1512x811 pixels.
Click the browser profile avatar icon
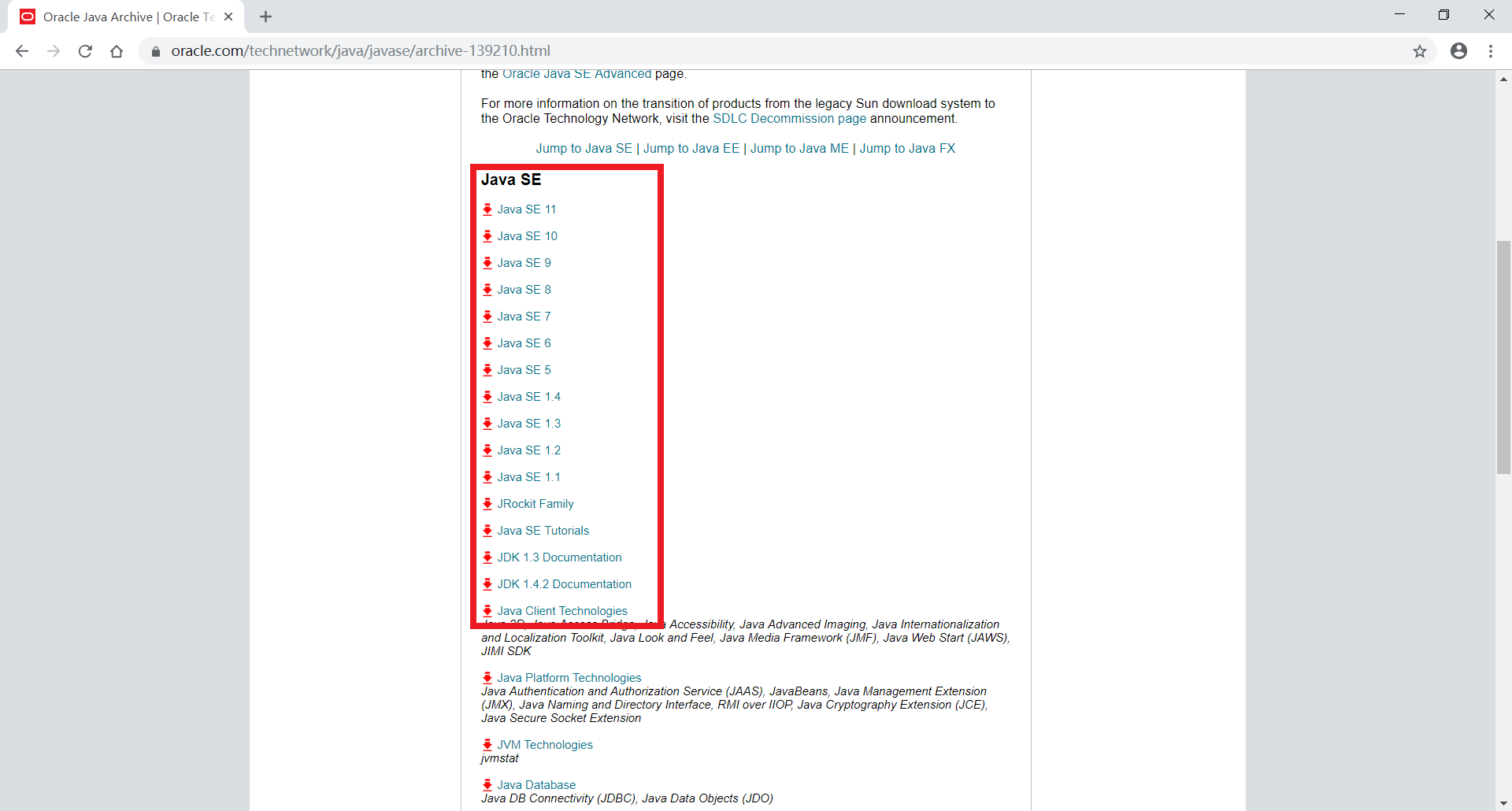point(1458,50)
